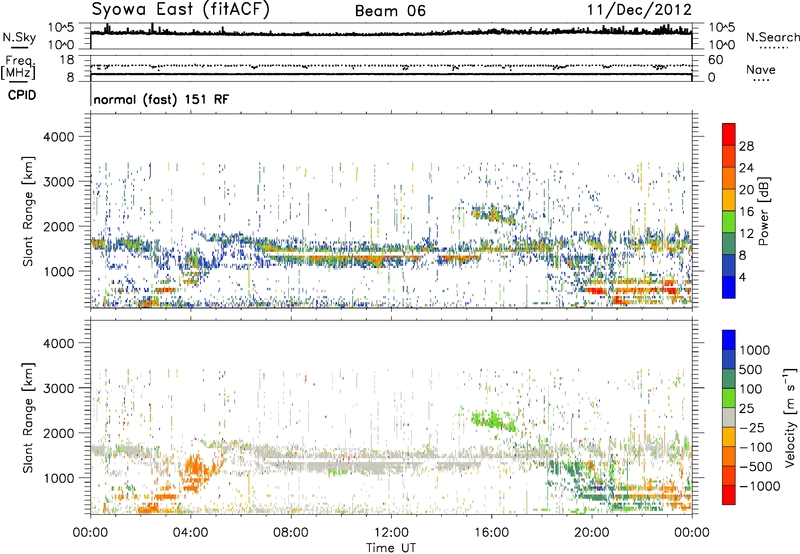Click the '08:00' time tick label
800x554 pixels.
[291, 533]
